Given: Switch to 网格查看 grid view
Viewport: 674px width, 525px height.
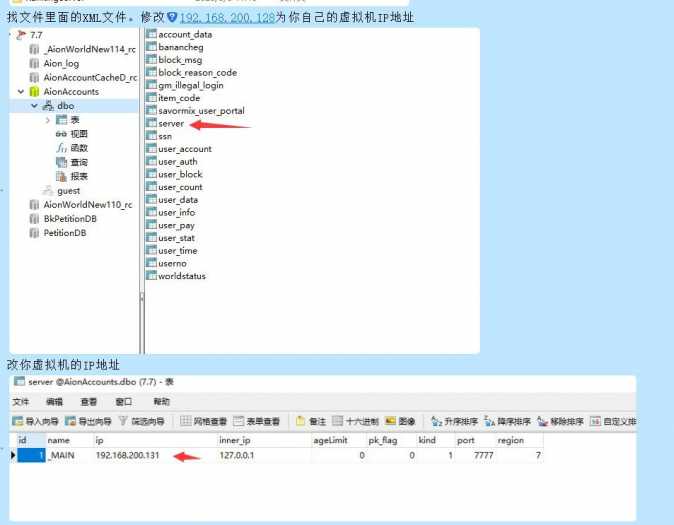Looking at the screenshot, I should [204, 421].
